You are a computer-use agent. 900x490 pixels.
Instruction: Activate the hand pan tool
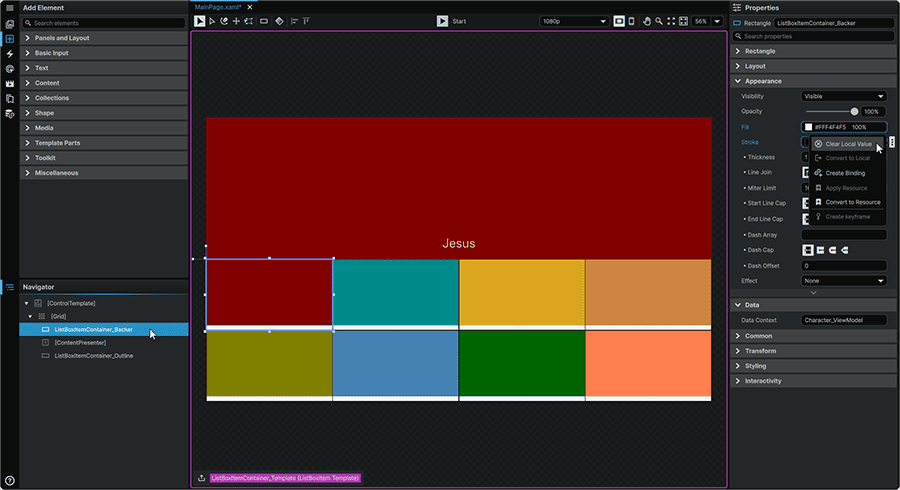(x=647, y=21)
